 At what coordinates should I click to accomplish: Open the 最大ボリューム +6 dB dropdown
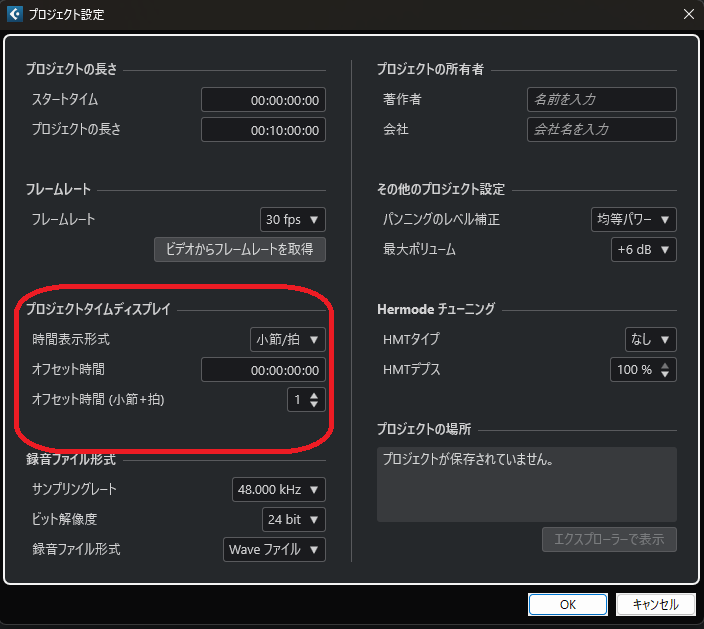coord(644,250)
